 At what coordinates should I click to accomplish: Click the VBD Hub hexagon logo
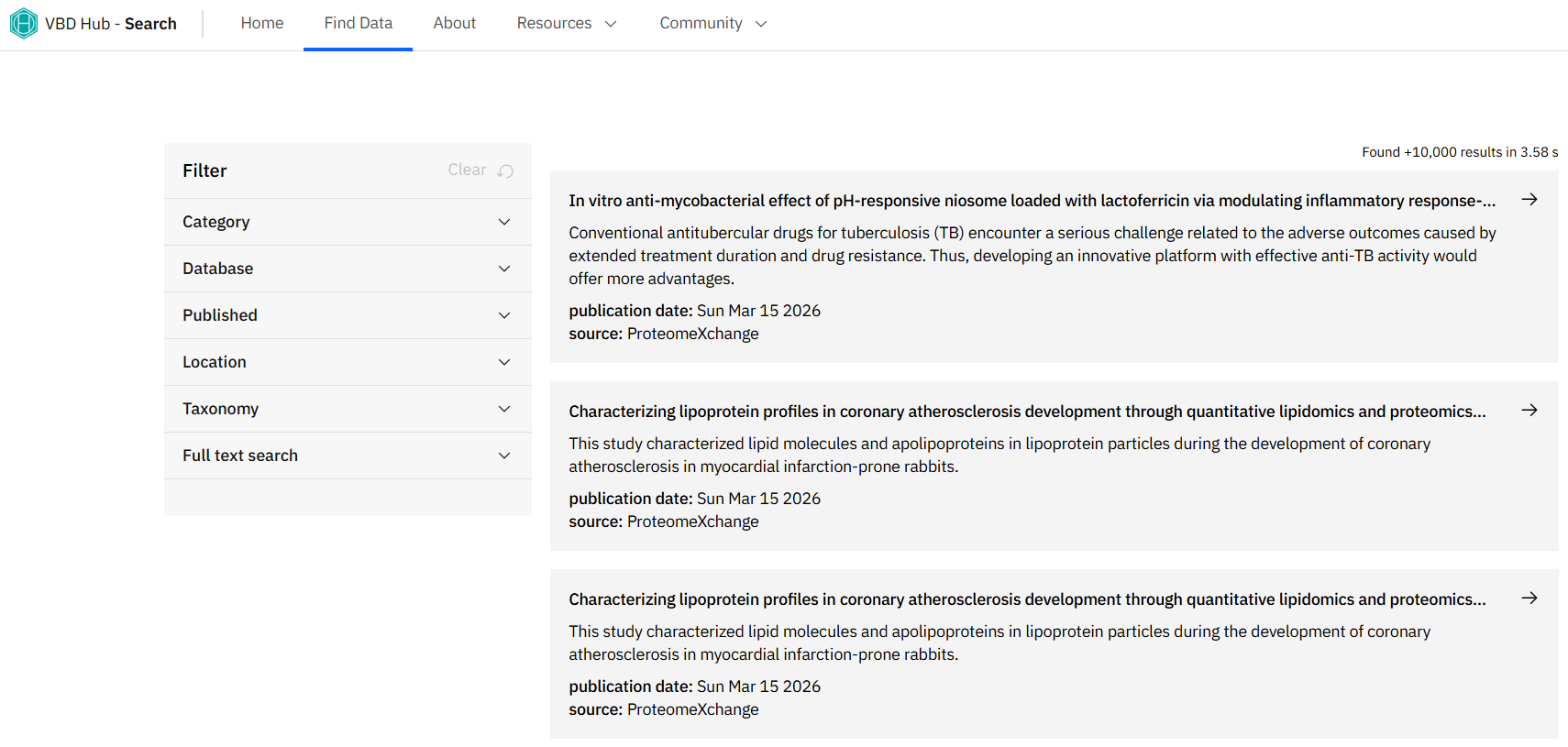24,23
